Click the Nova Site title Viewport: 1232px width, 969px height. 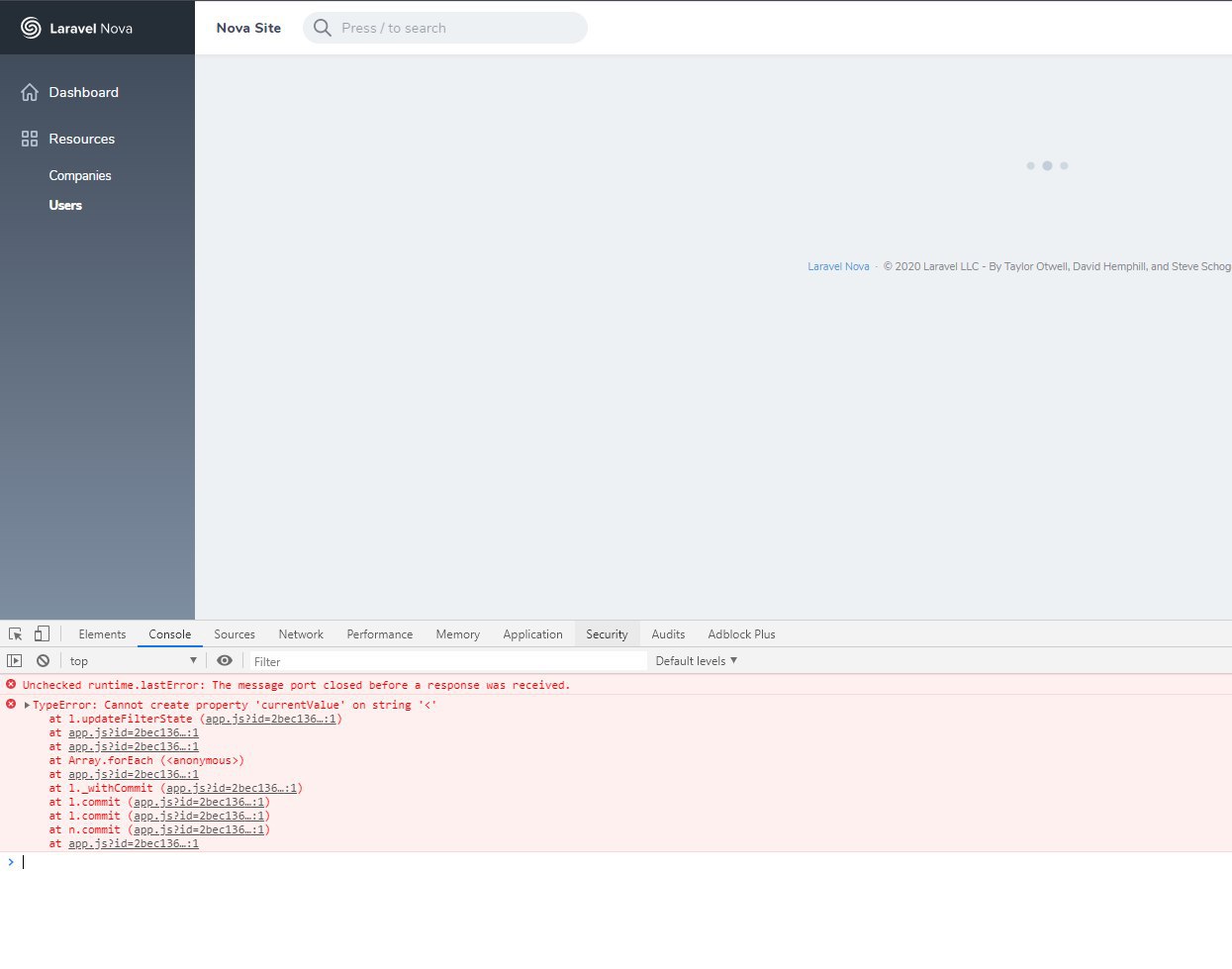(x=248, y=28)
